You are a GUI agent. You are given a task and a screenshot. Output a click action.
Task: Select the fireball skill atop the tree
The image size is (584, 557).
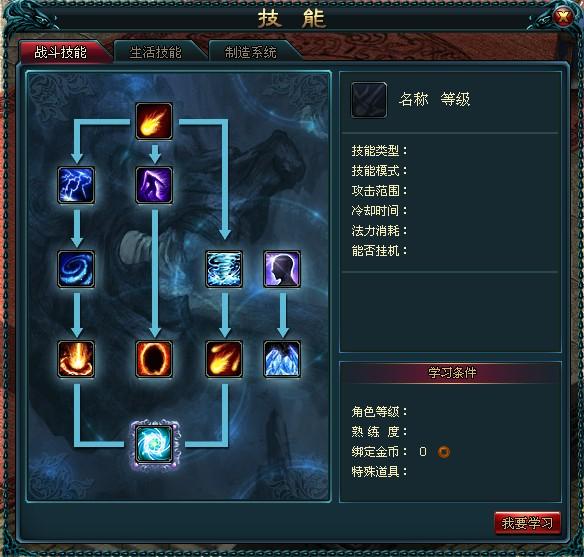click(154, 121)
